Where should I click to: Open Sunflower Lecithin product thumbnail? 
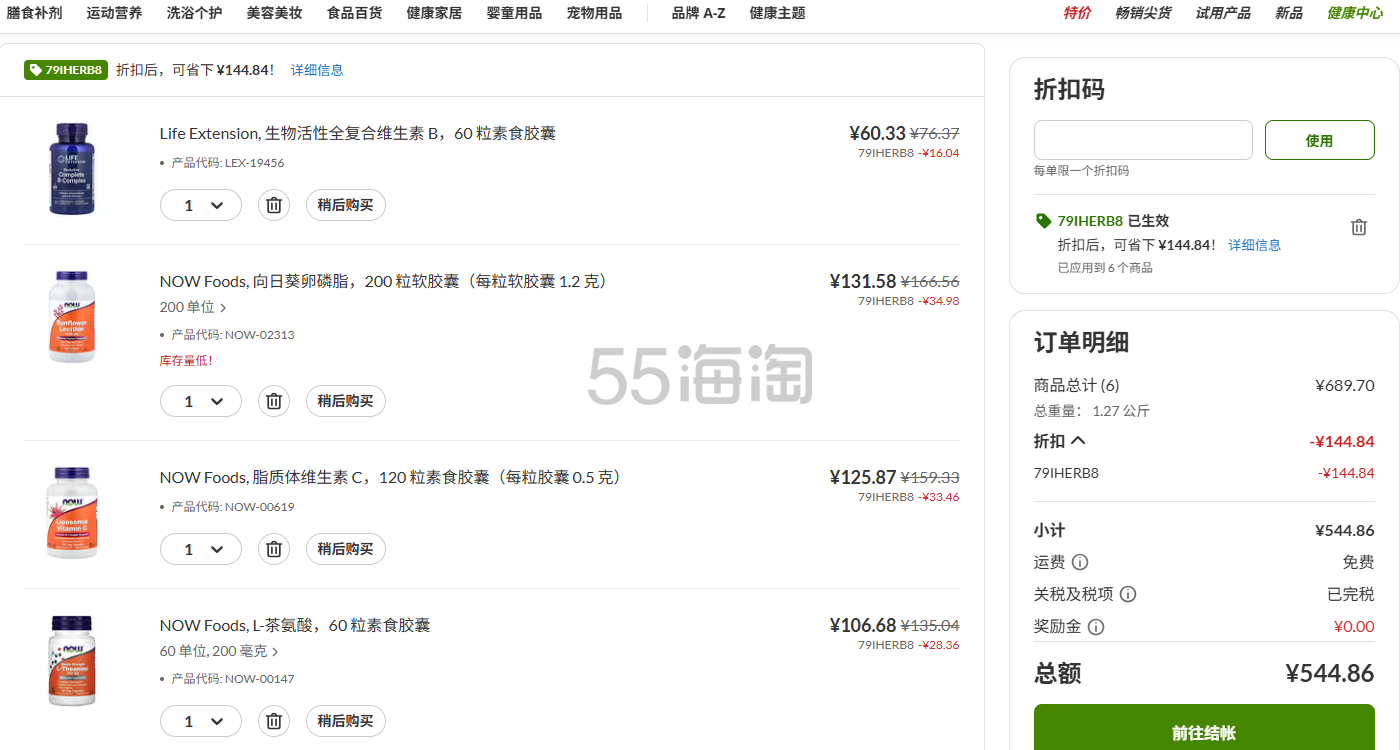72,316
